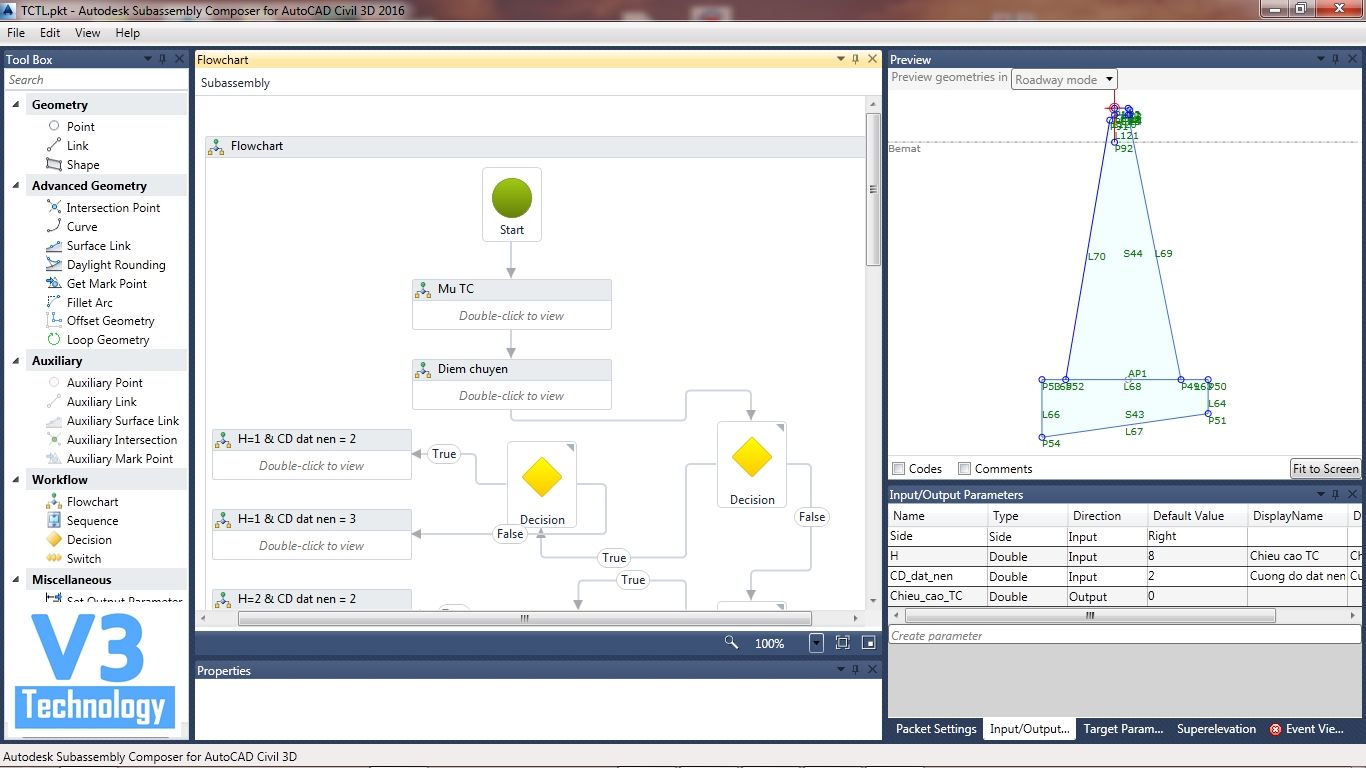Choose the Auxiliary Mark Point tool

119,459
